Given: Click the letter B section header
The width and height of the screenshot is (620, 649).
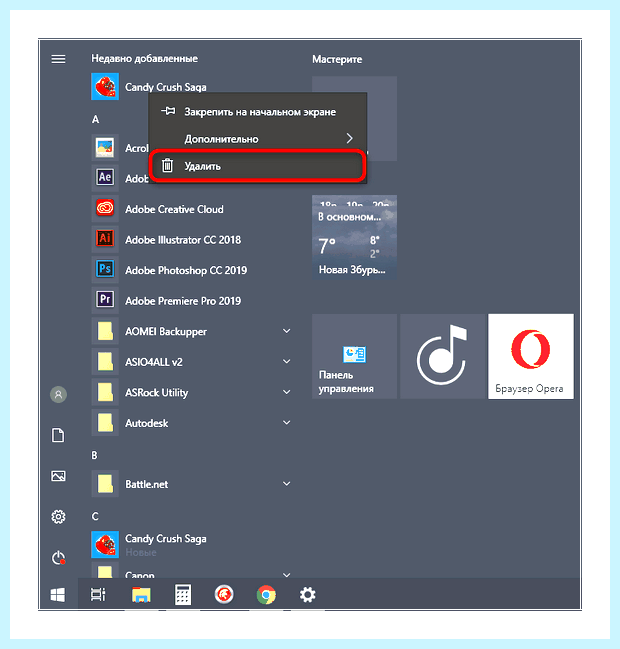Looking at the screenshot, I should click(x=94, y=455).
